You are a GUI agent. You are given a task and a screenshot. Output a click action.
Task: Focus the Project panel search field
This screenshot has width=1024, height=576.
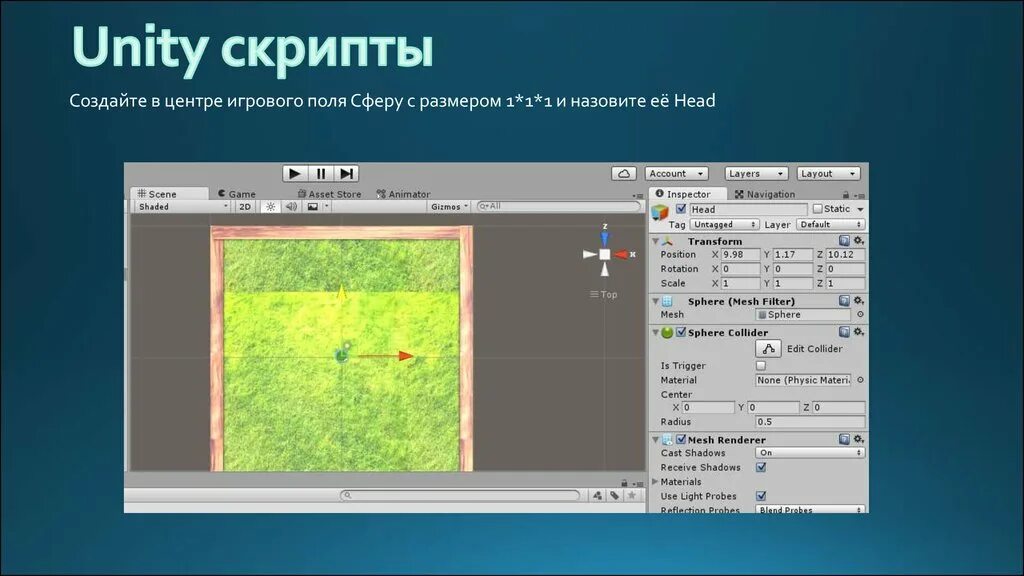click(460, 496)
